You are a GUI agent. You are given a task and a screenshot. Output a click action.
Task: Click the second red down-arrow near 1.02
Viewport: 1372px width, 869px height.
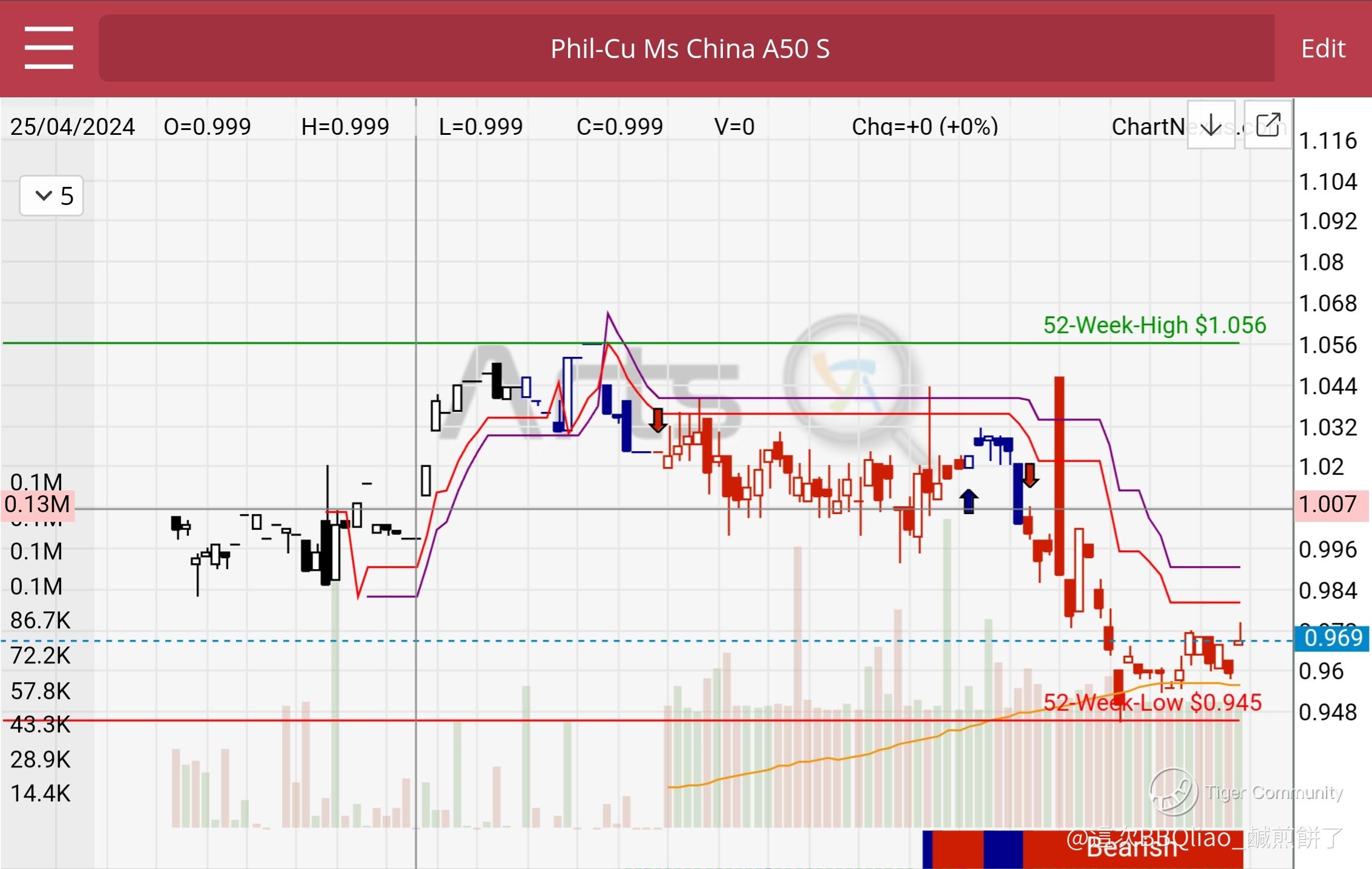(x=1030, y=475)
